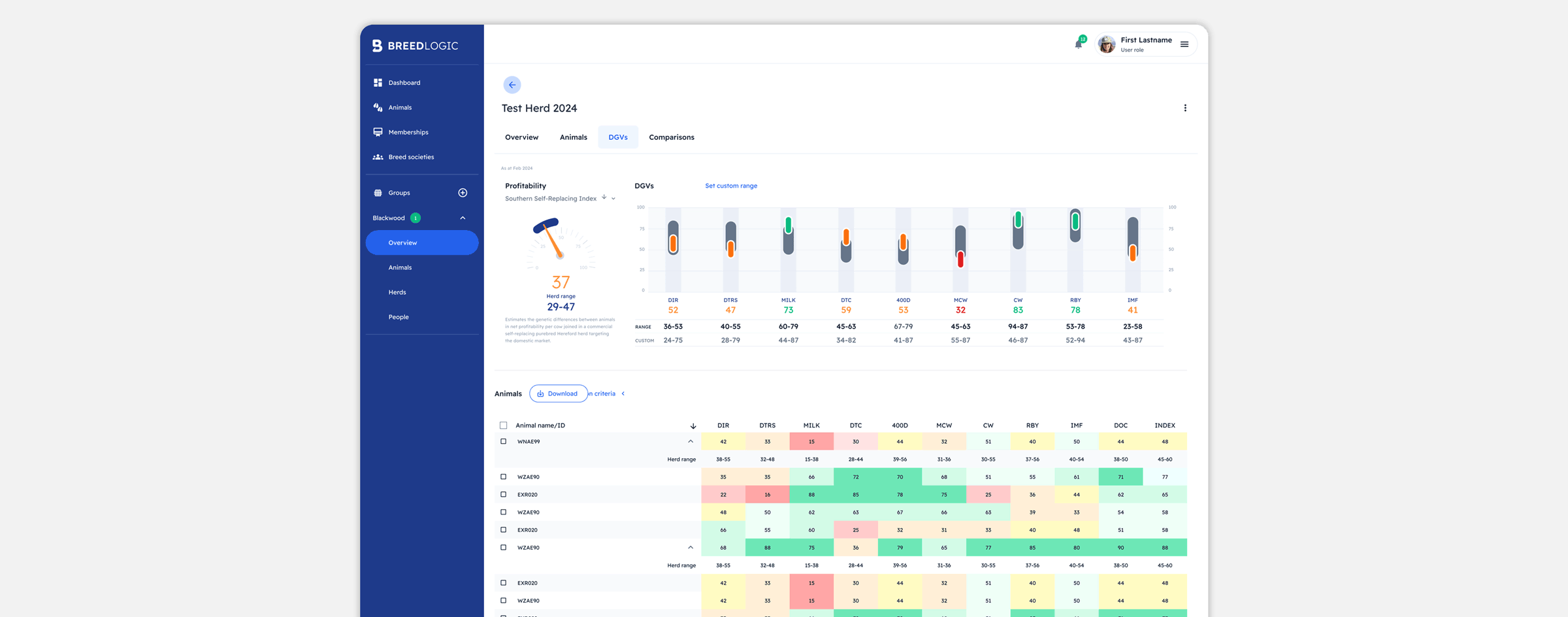Click the Download button
Viewport: 1568px width, 617px height.
point(557,393)
